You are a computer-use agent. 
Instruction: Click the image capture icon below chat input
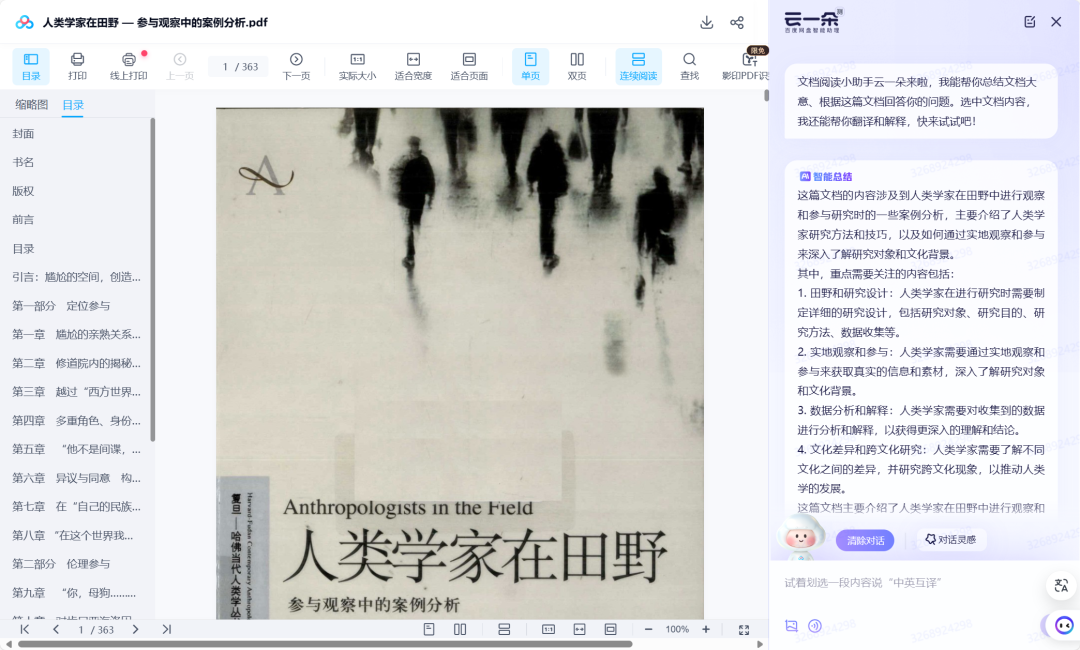coord(791,625)
